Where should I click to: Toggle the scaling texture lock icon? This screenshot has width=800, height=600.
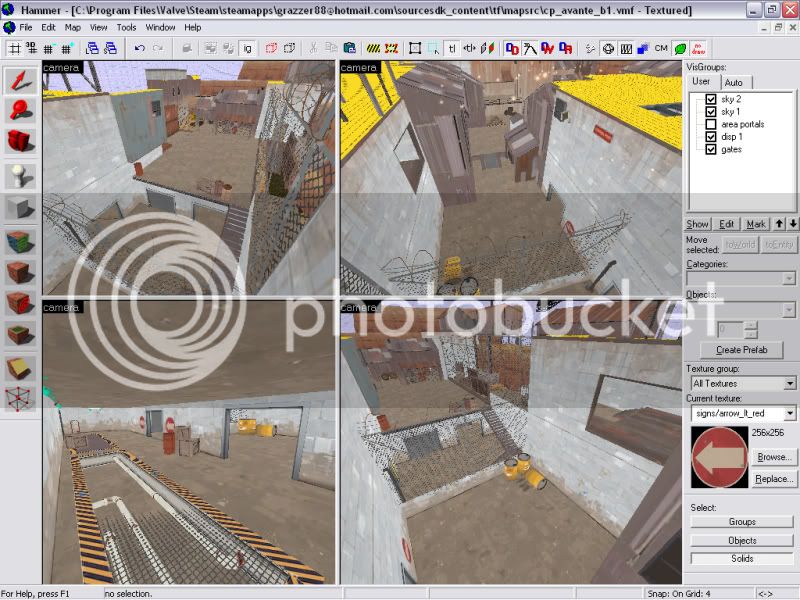(469, 48)
